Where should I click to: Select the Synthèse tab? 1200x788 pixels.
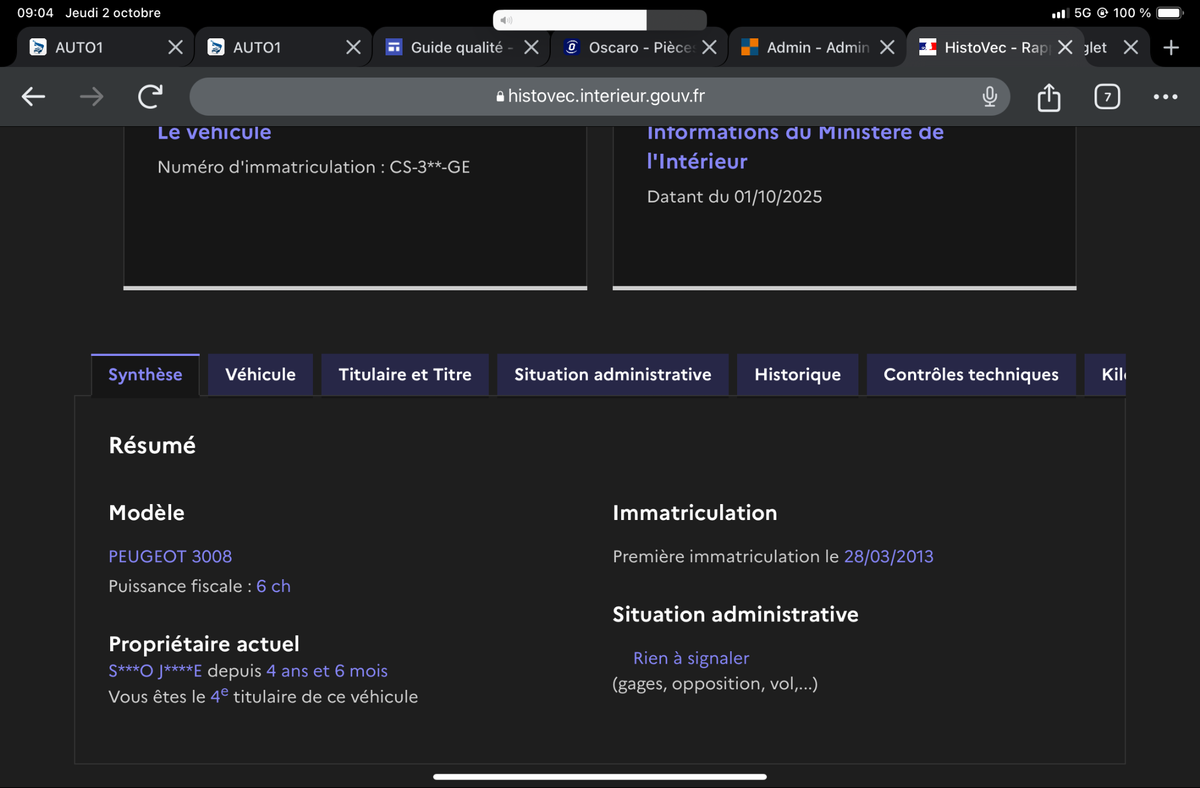pyautogui.click(x=145, y=374)
